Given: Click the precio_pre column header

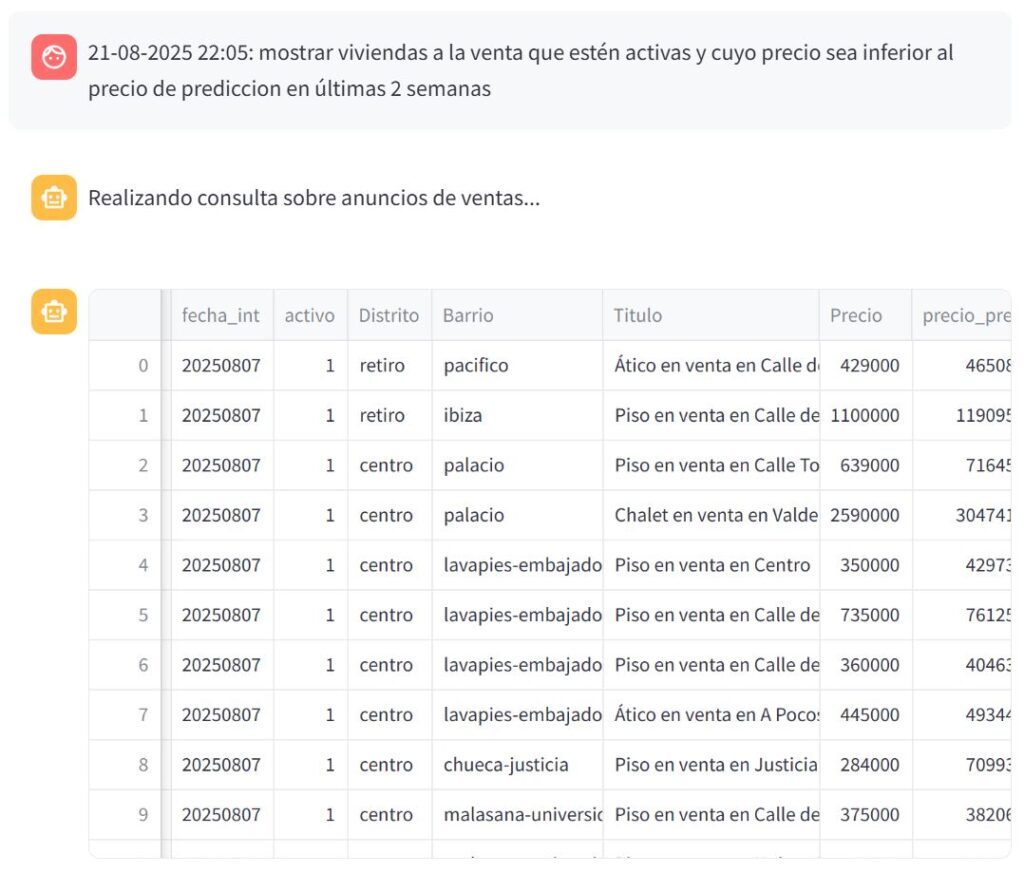Looking at the screenshot, I should click(x=965, y=315).
